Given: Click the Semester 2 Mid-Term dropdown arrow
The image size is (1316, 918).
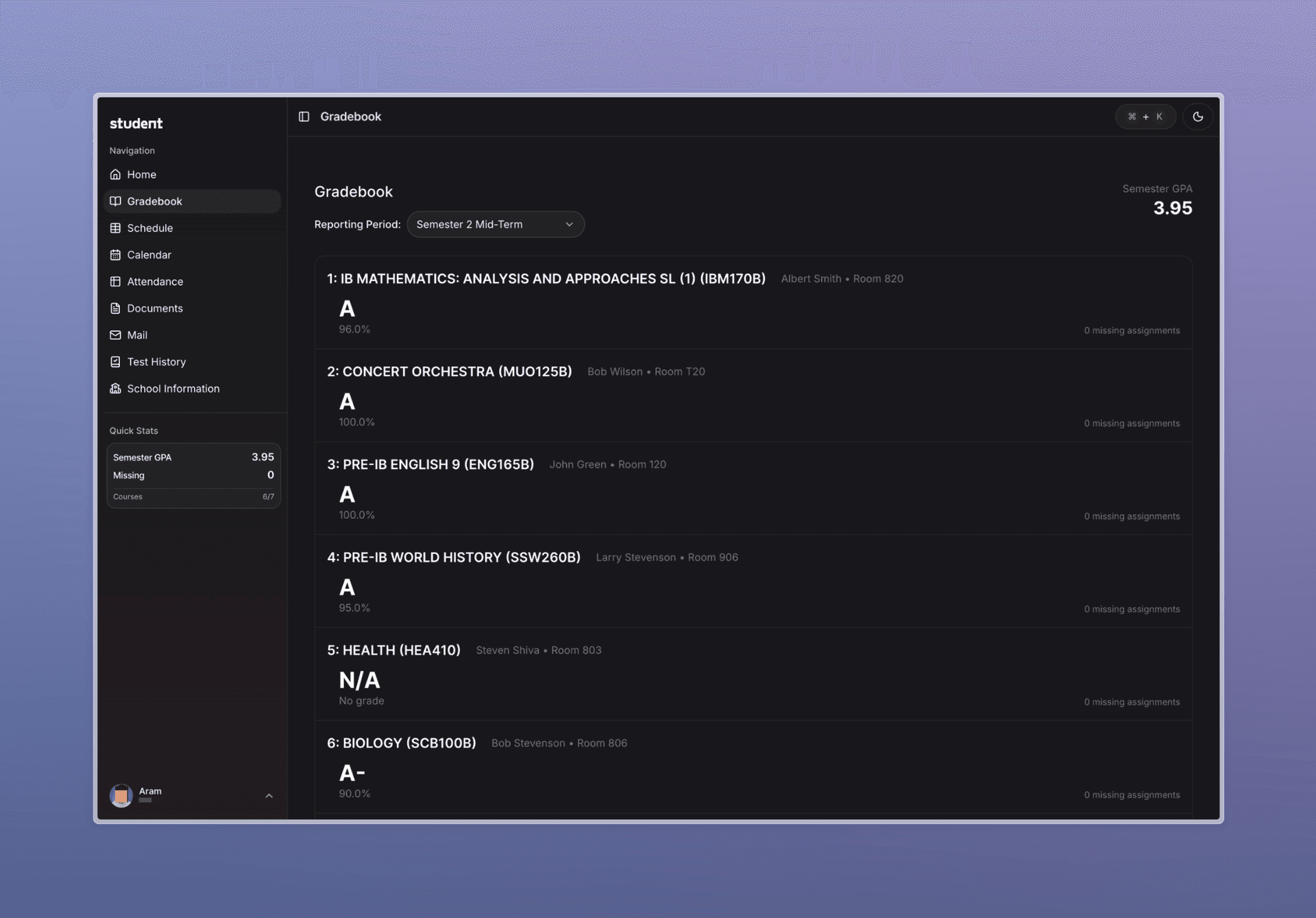Looking at the screenshot, I should tap(569, 224).
